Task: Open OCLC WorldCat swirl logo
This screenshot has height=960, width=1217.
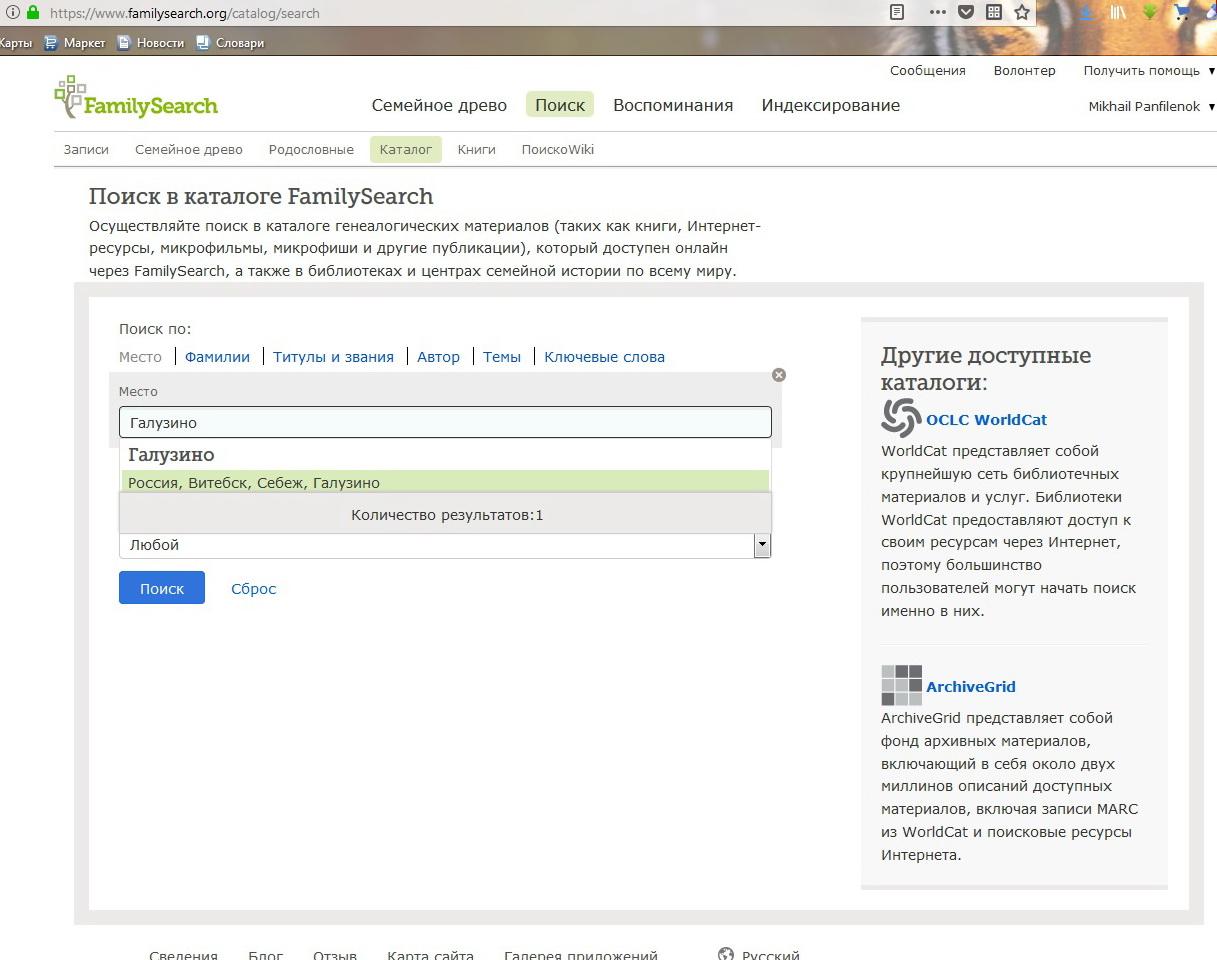Action: click(901, 418)
